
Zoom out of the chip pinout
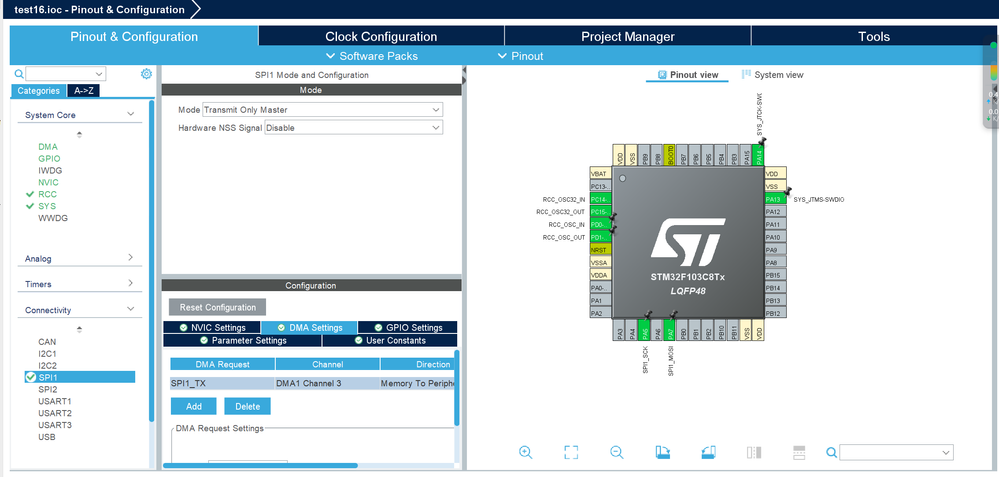[x=616, y=452]
